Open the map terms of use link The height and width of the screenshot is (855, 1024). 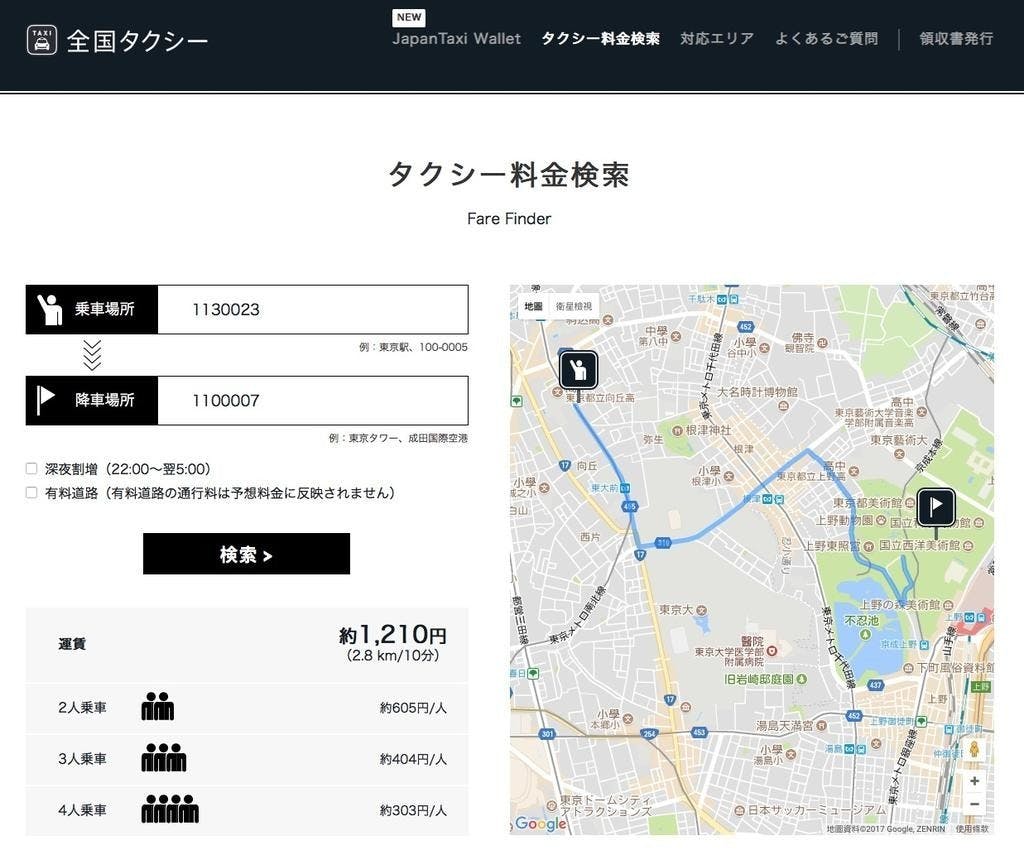point(972,829)
